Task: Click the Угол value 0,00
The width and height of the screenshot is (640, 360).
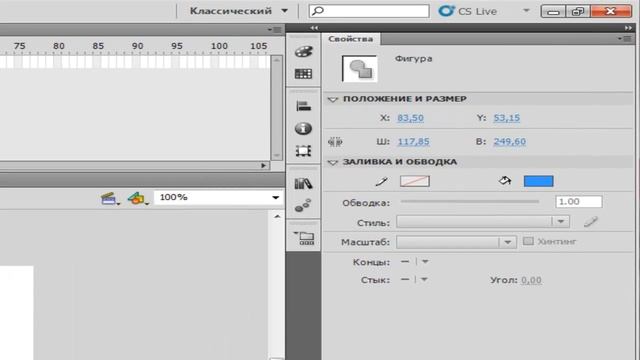Action: pos(531,280)
